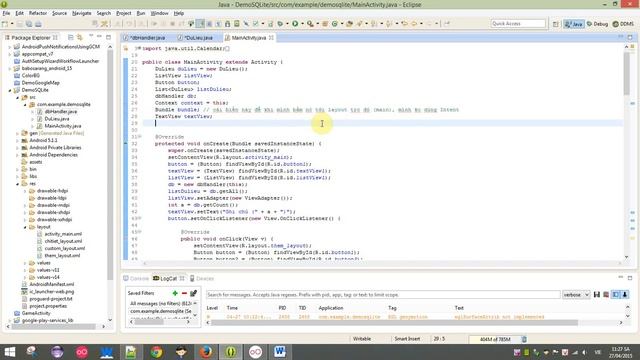Viewport: 640px width, 360px height.
Task: Select All messages (no filters) saved filter
Action: click(x=160, y=304)
